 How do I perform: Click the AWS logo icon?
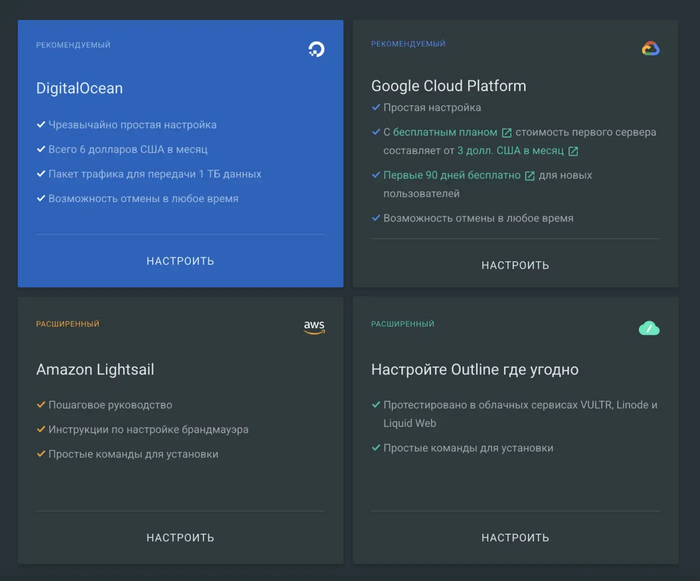tap(314, 328)
